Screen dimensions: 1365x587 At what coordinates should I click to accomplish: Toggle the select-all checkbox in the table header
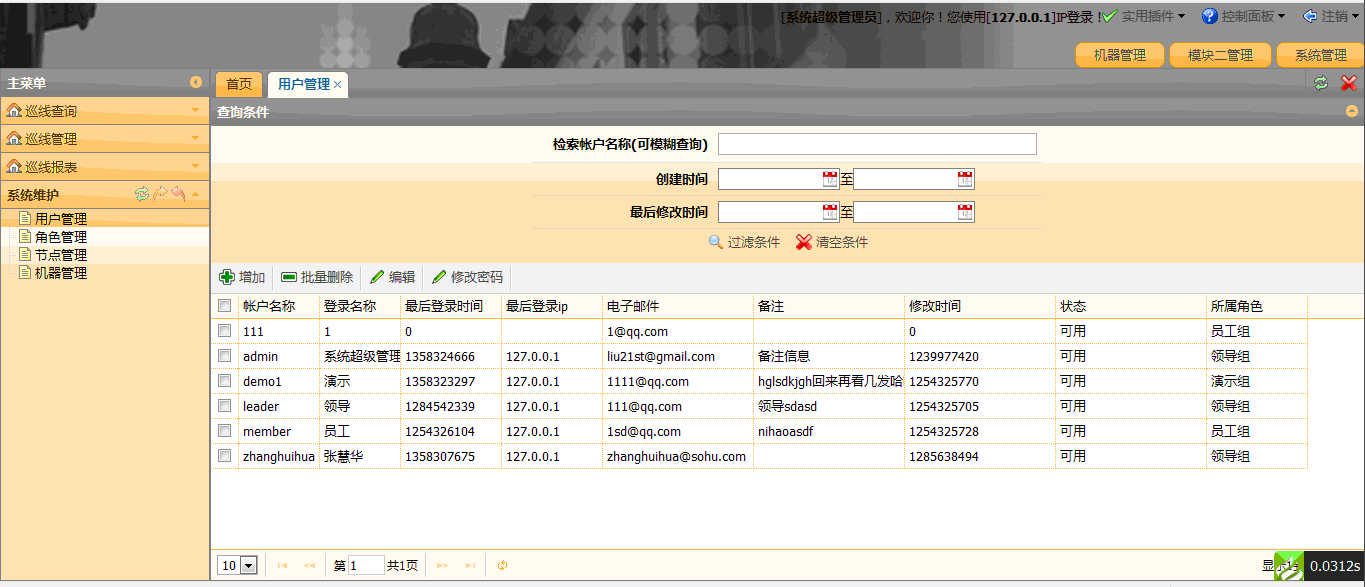[x=224, y=305]
